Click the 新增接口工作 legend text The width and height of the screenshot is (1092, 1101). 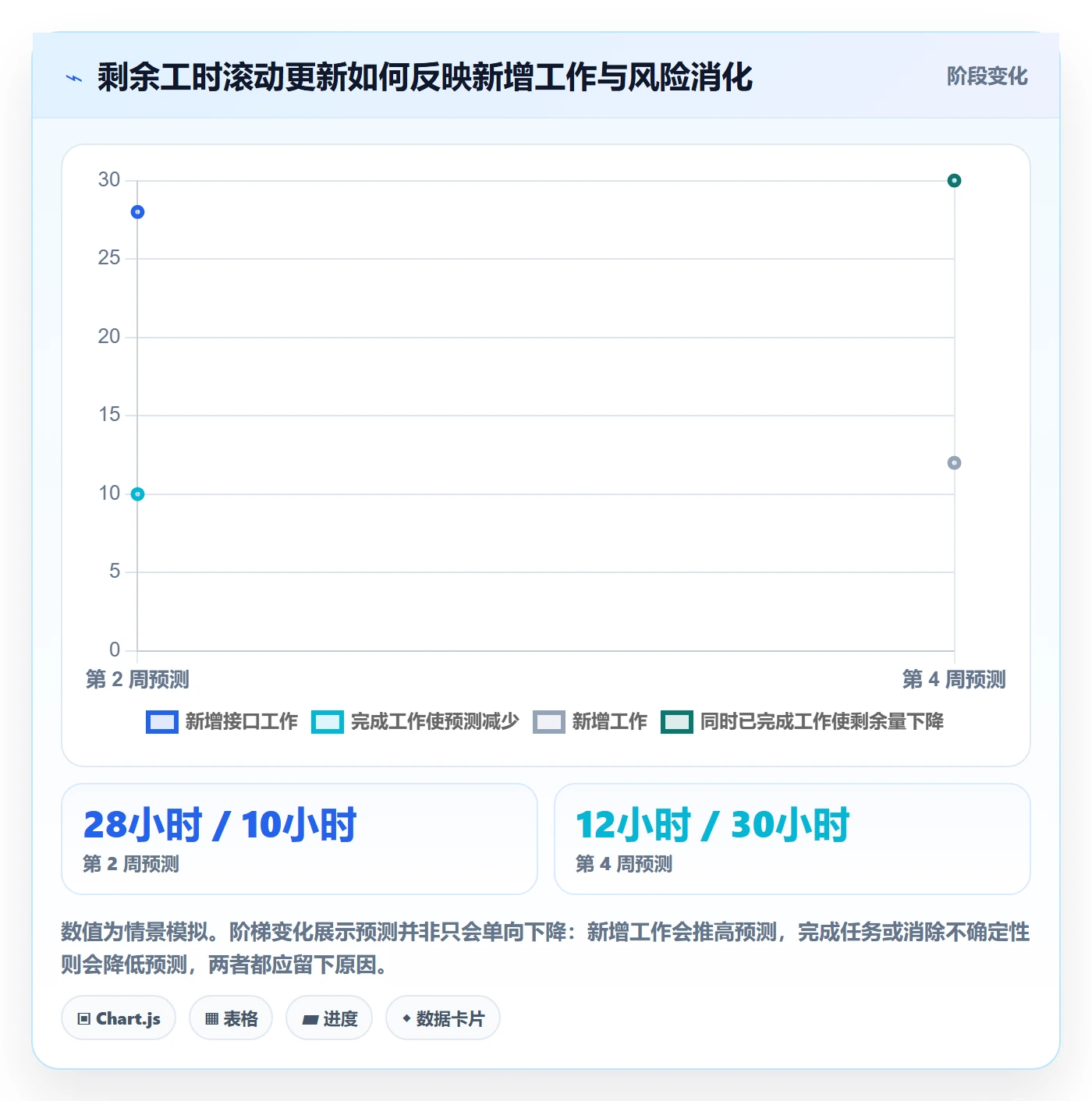(242, 722)
